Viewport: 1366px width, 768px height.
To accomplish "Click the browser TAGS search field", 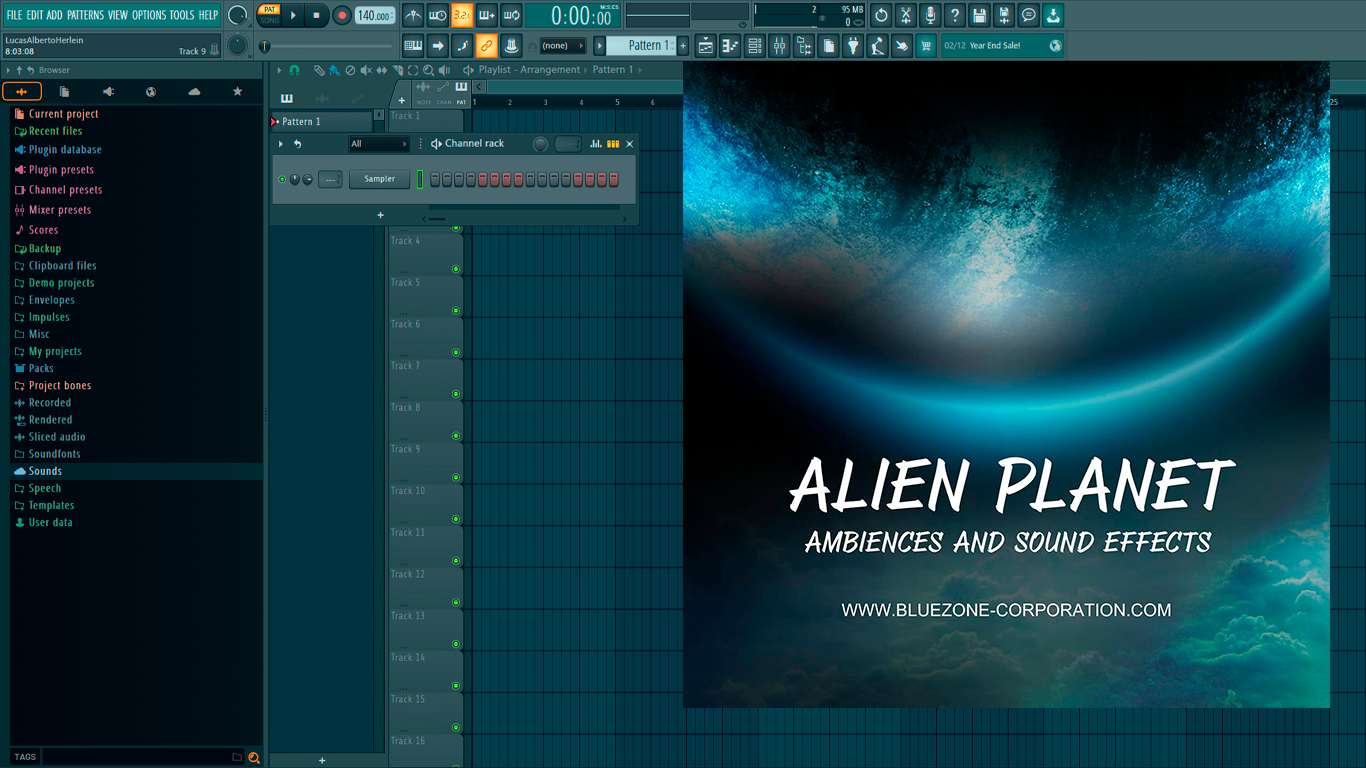I will (x=143, y=757).
